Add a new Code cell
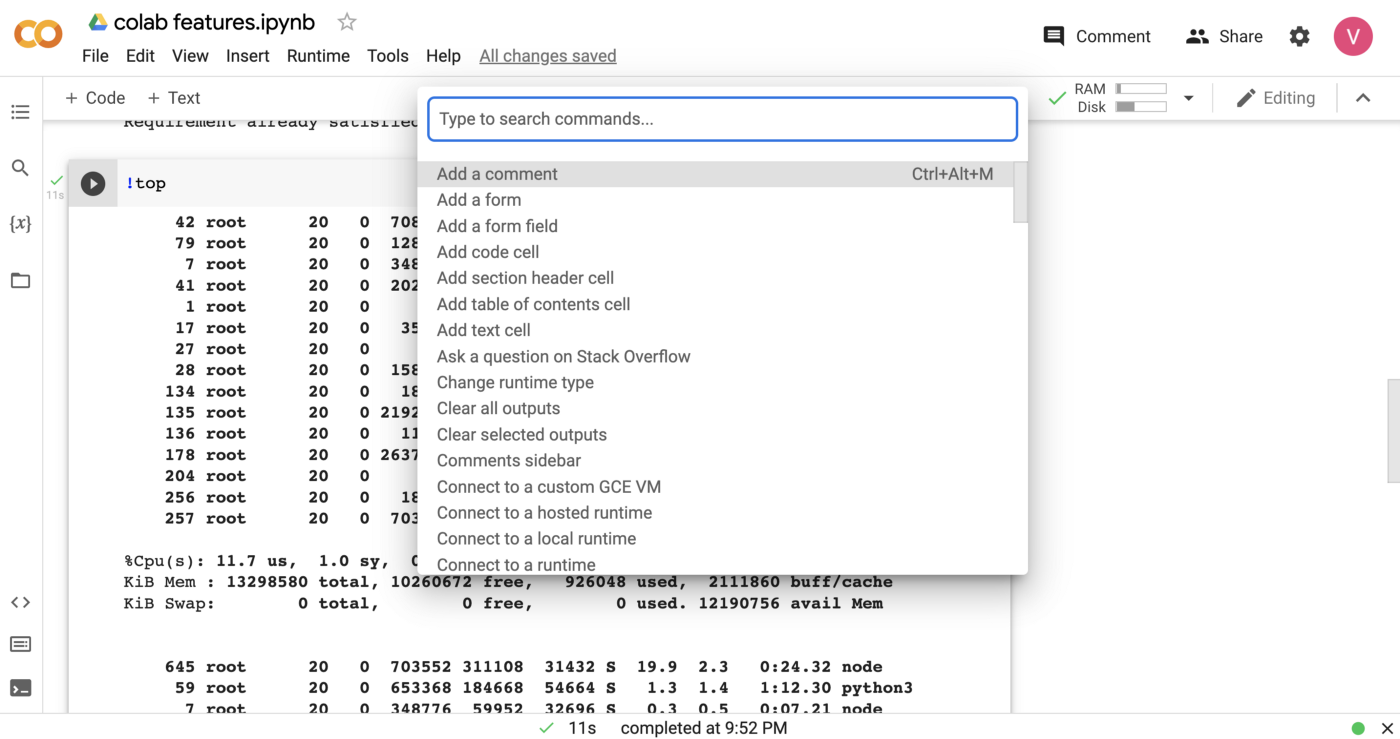1400x739 pixels. pyautogui.click(x=95, y=98)
